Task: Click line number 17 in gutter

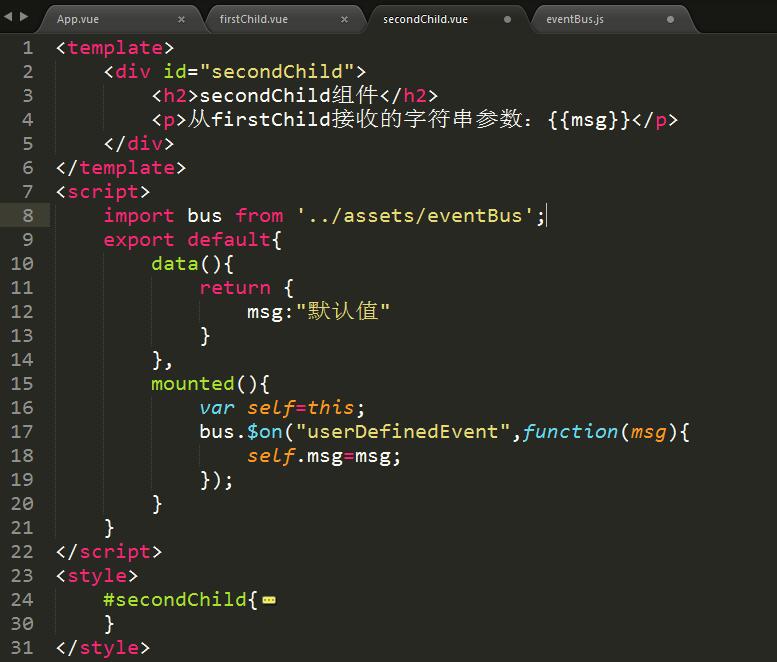Action: (22, 432)
